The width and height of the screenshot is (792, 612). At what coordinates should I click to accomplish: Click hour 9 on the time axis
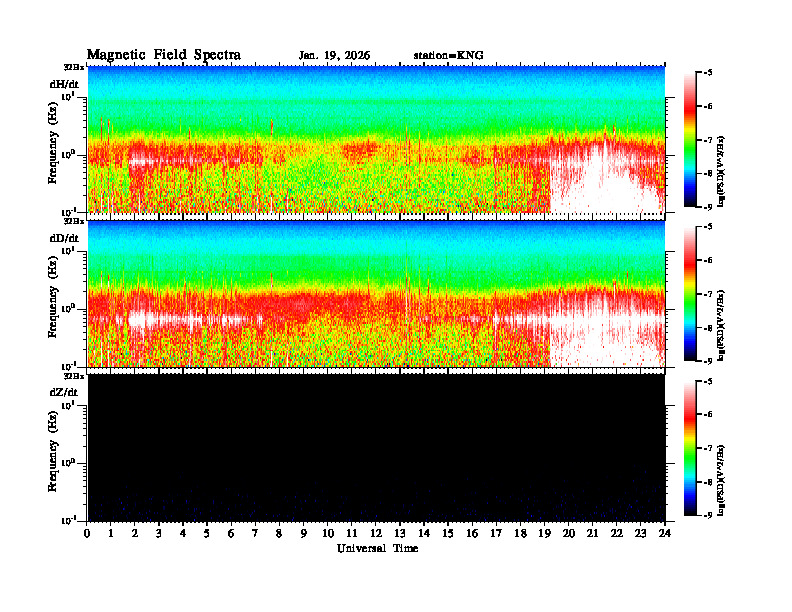pos(304,534)
